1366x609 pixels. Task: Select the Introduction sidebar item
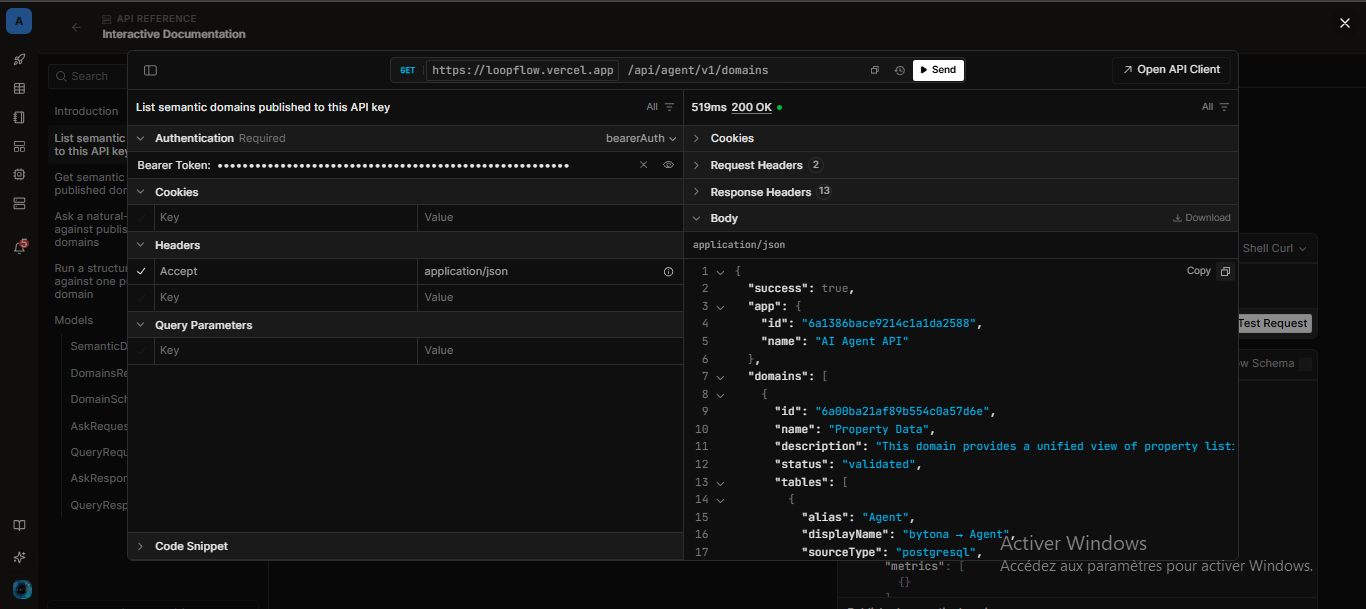click(86, 111)
